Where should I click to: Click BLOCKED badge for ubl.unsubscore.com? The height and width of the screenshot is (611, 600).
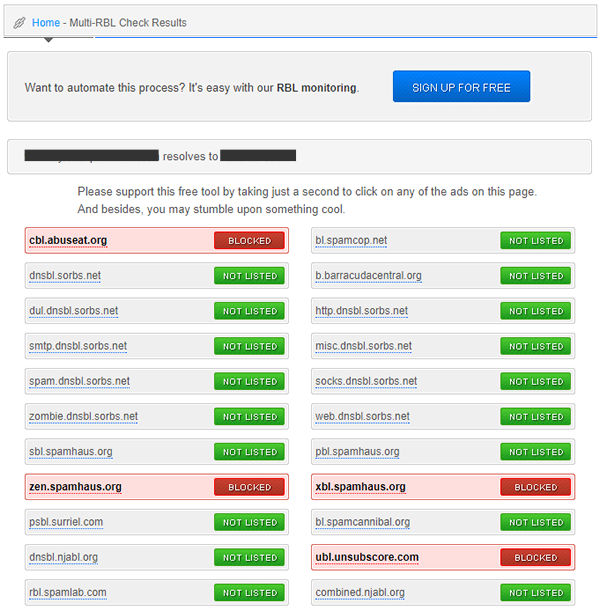(x=535, y=558)
